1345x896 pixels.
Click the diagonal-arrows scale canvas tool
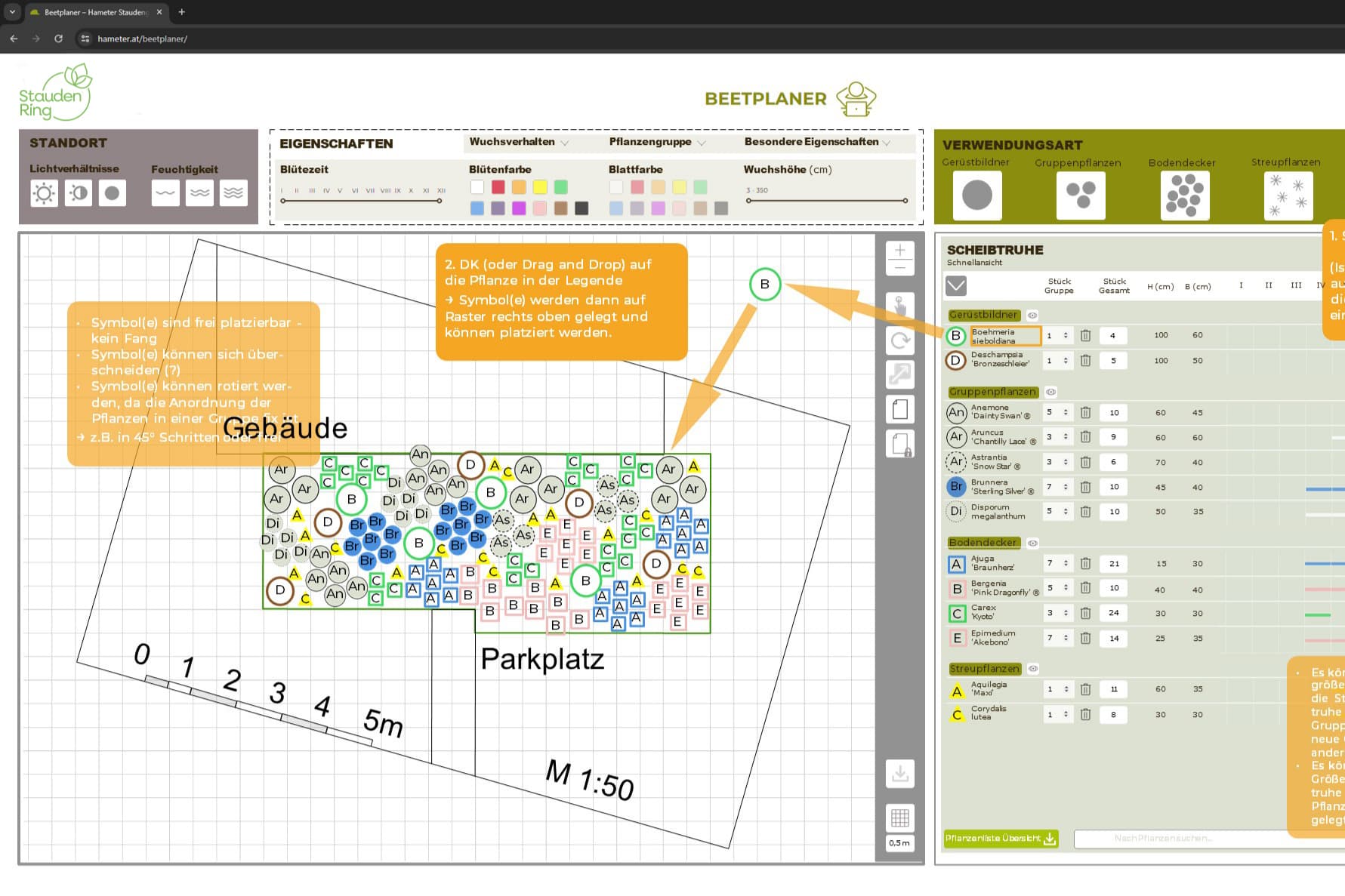(900, 374)
